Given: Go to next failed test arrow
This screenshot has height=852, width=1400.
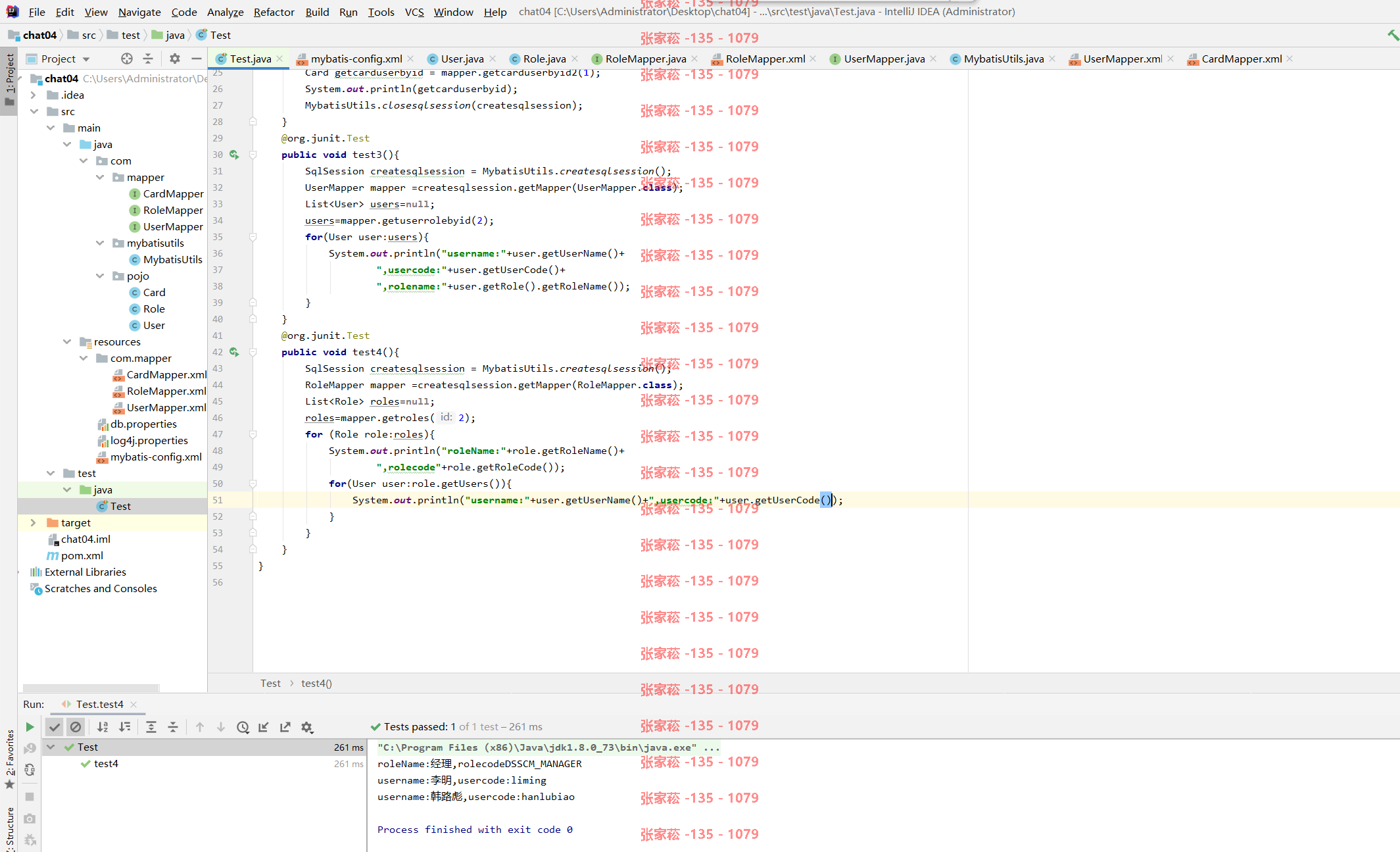Looking at the screenshot, I should point(221,727).
